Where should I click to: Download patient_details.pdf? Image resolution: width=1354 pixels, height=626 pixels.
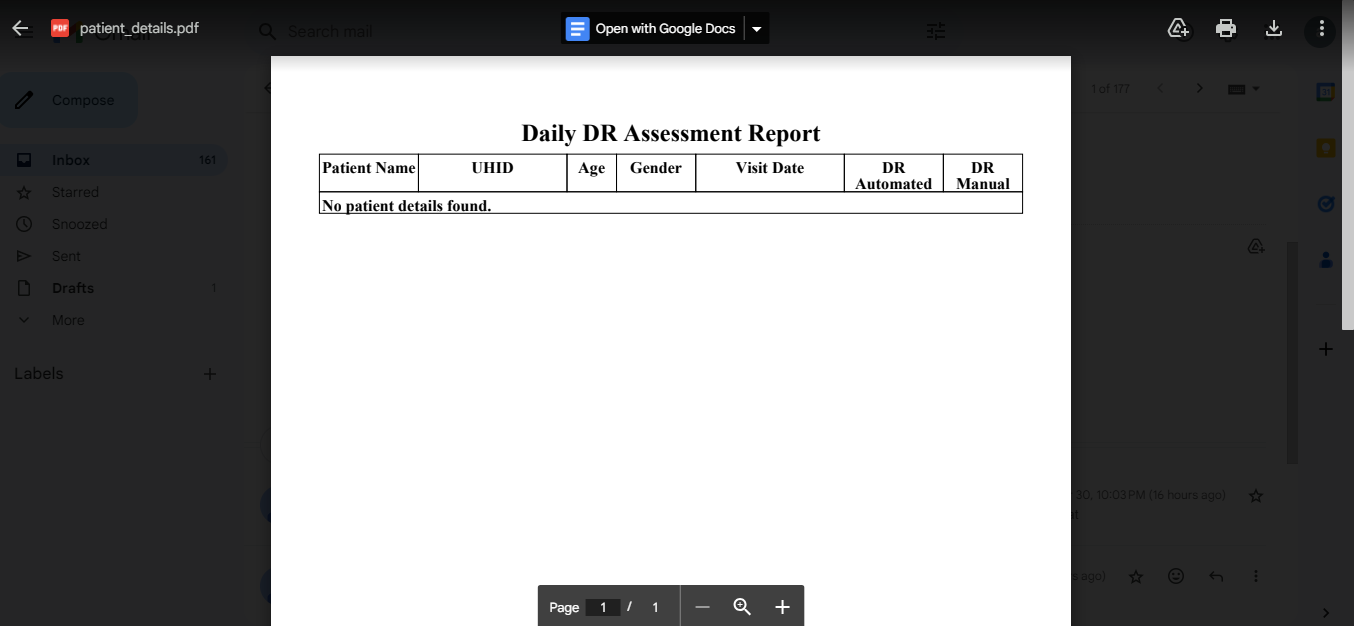(1274, 28)
